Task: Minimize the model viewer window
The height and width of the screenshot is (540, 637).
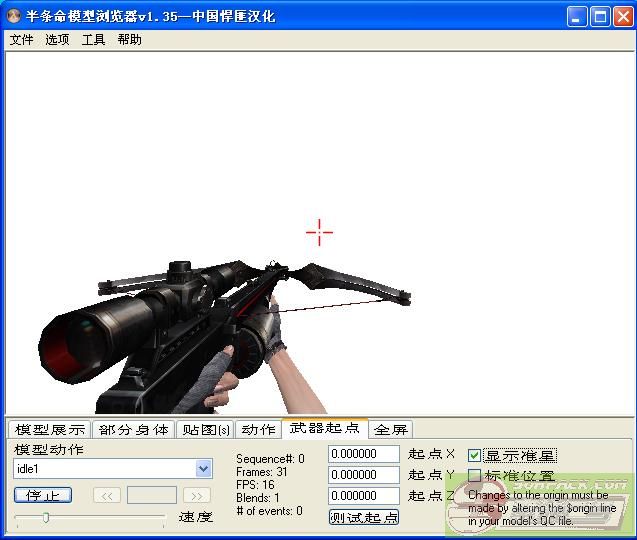Action: (577, 16)
